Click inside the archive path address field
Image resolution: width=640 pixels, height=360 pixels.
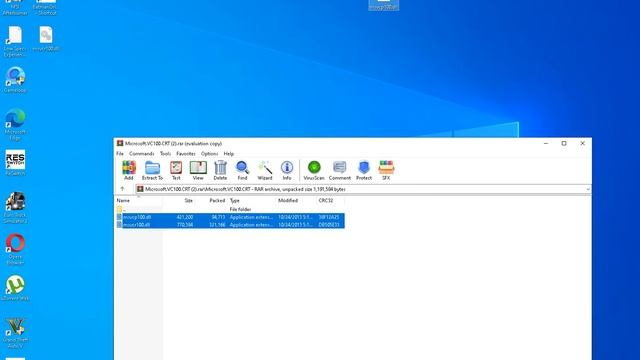pyautogui.click(x=363, y=189)
